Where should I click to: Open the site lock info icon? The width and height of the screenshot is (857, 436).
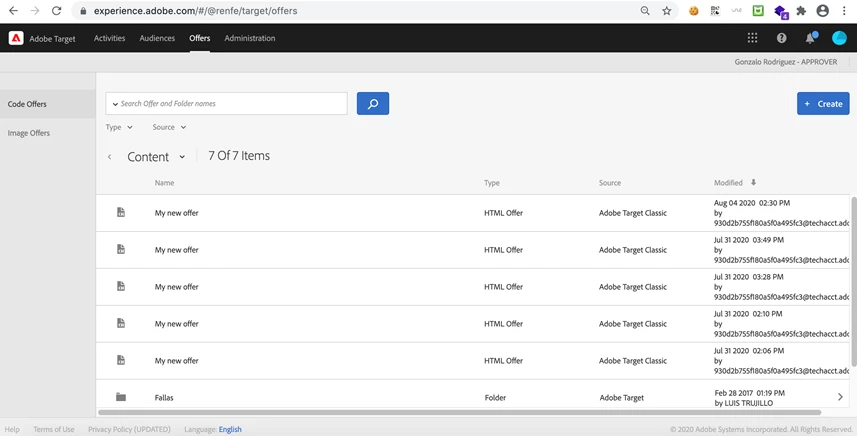83,10
